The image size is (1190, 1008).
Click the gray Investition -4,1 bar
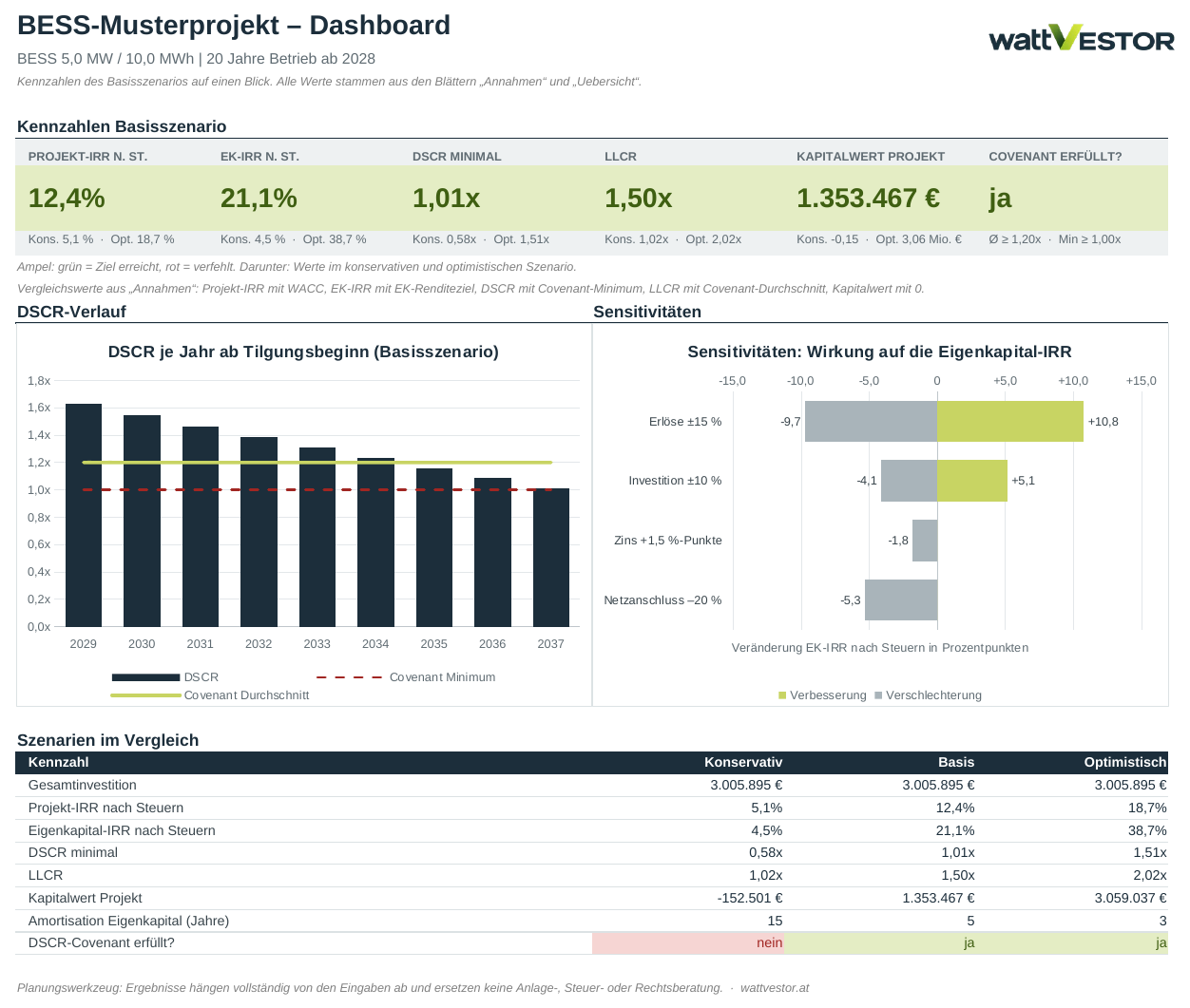909,481
